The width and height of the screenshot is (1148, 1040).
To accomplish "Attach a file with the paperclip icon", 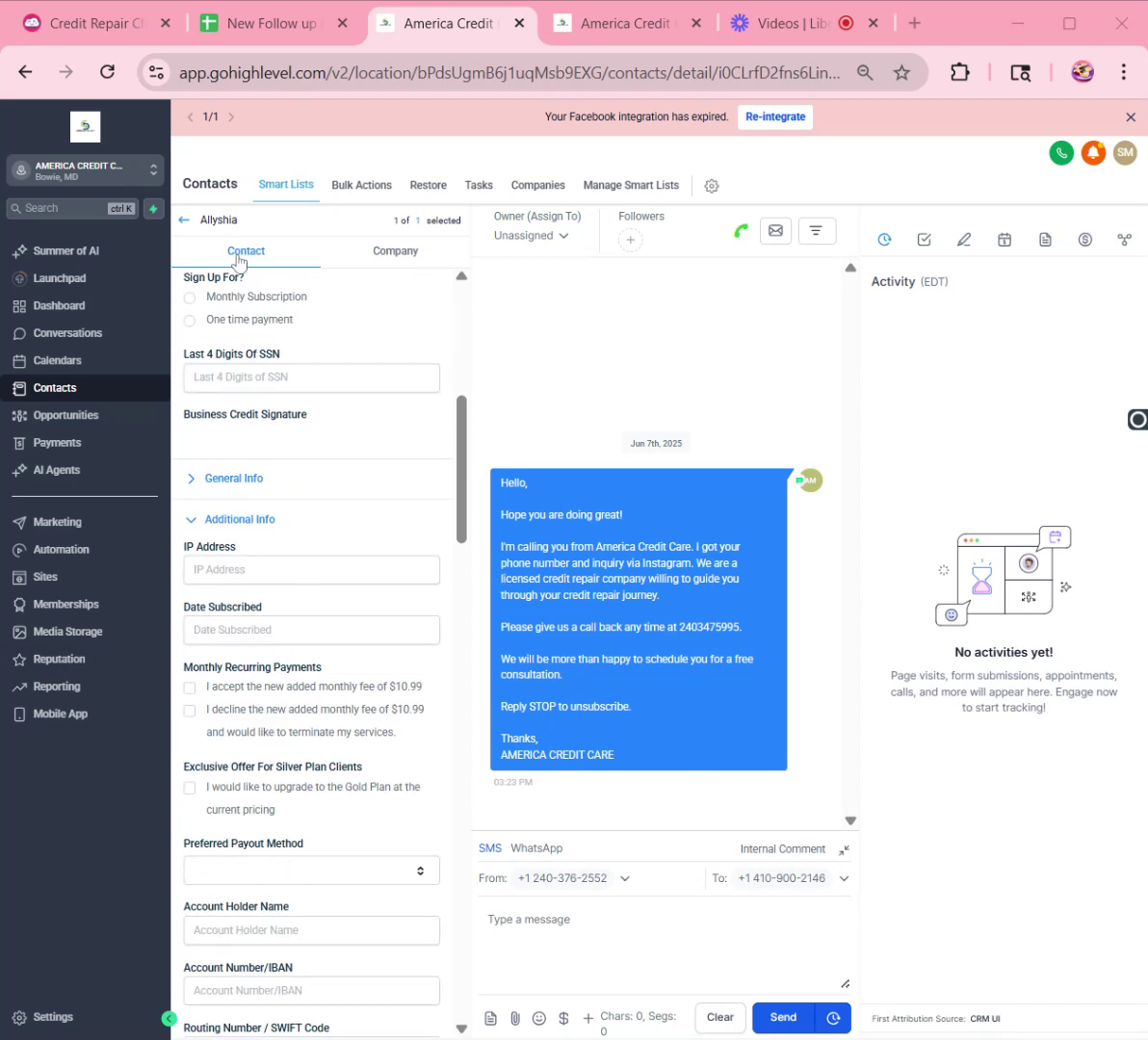I will coord(515,1018).
